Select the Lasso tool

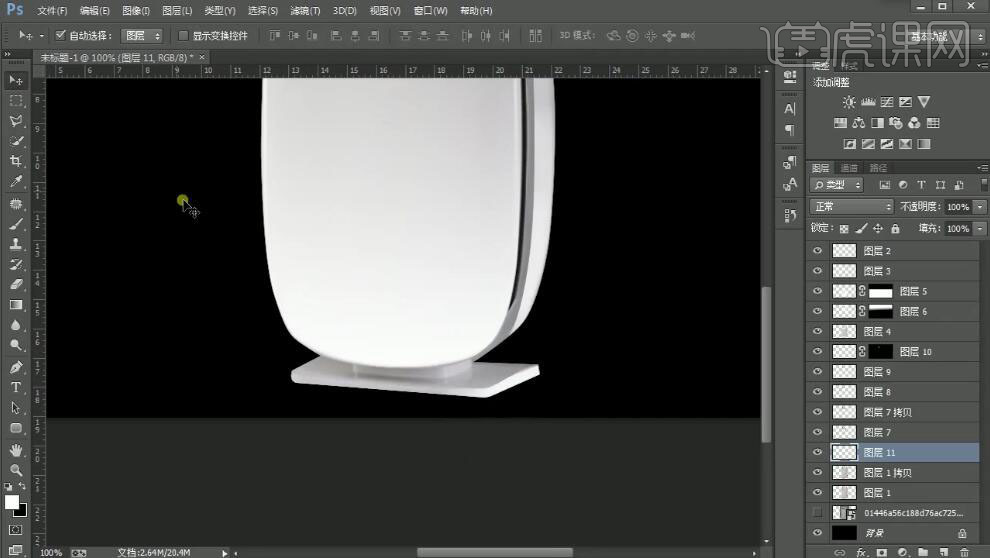16,121
